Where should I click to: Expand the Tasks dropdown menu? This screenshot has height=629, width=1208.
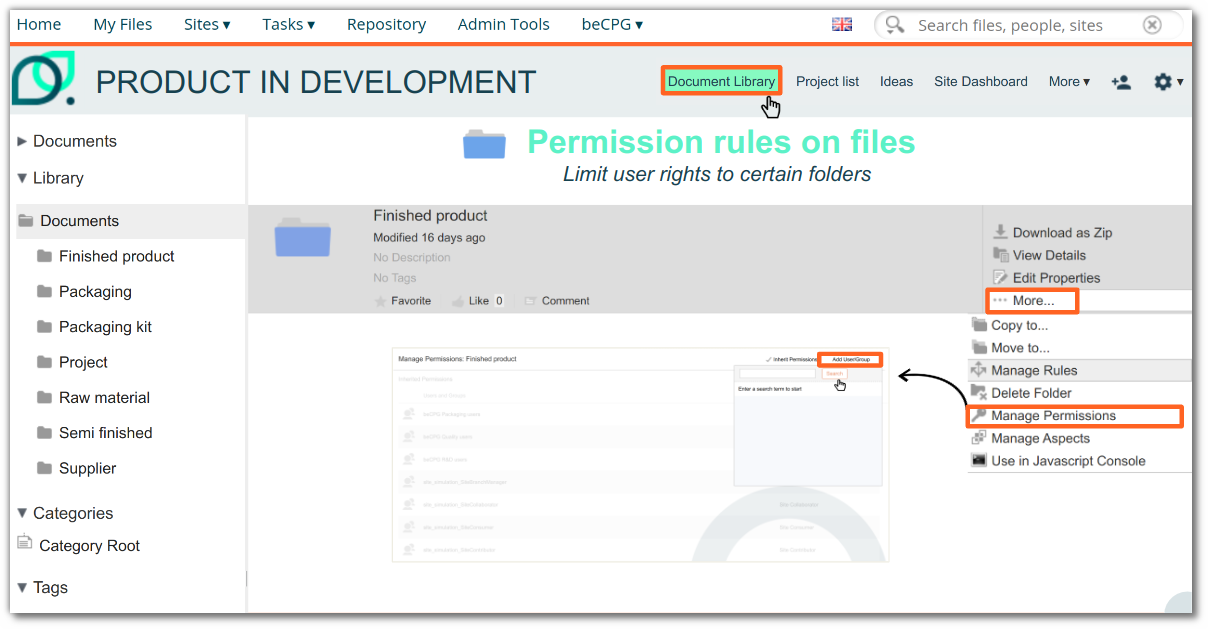coord(288,25)
